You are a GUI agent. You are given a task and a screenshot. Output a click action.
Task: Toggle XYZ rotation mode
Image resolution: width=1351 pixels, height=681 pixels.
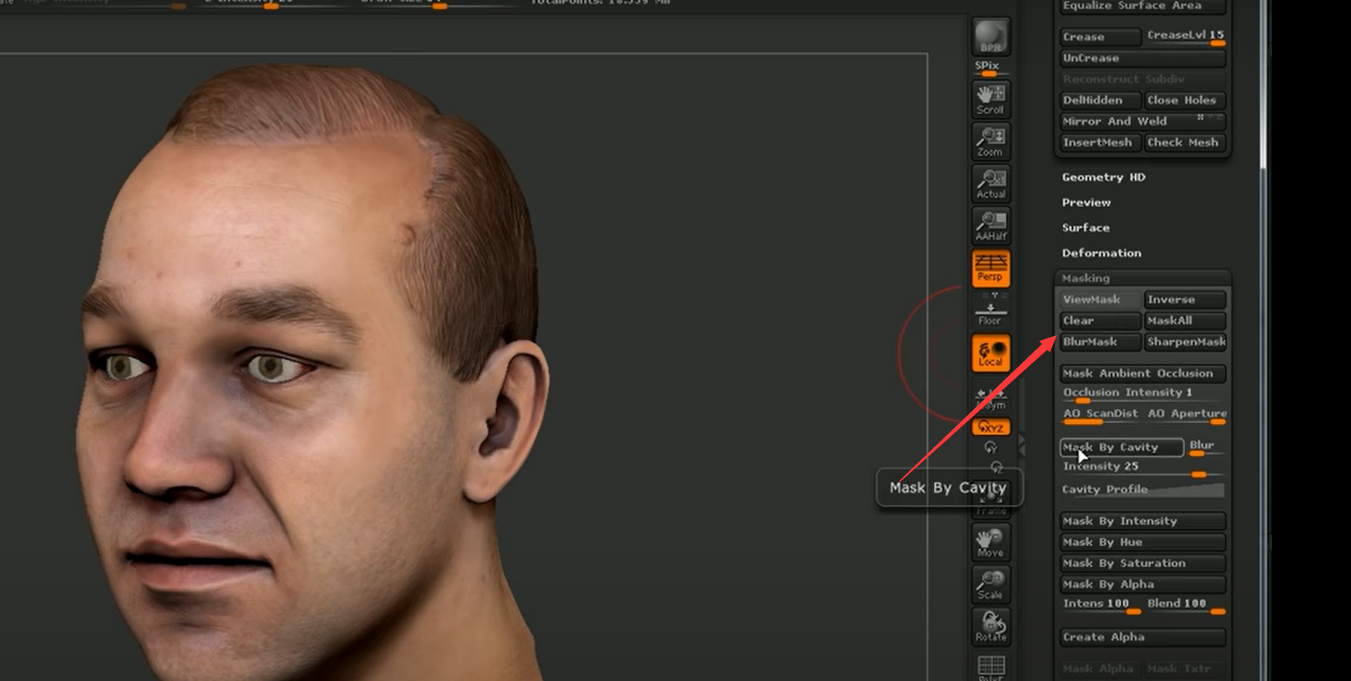click(x=990, y=427)
